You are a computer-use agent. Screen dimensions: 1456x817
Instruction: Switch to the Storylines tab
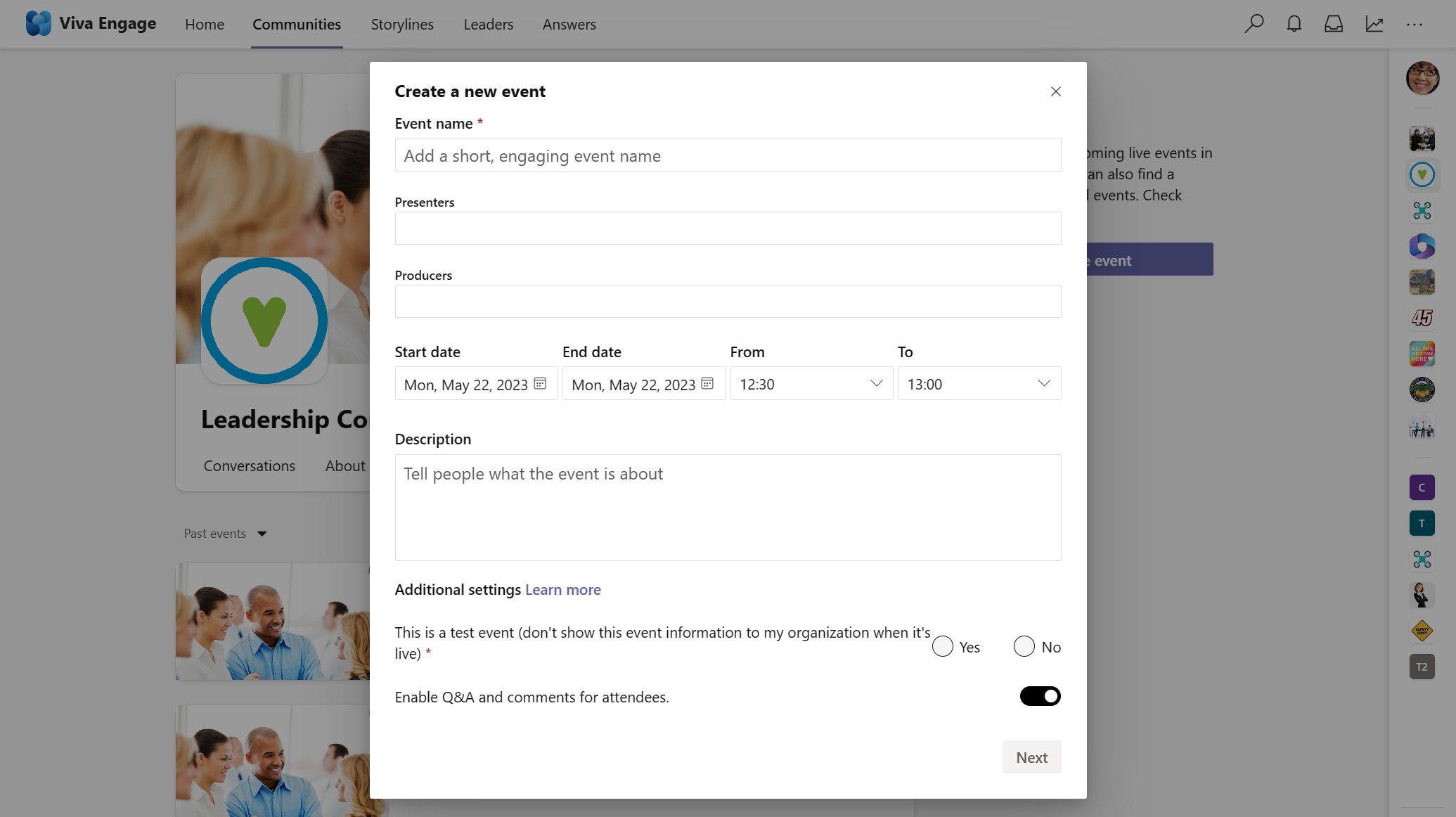401,23
